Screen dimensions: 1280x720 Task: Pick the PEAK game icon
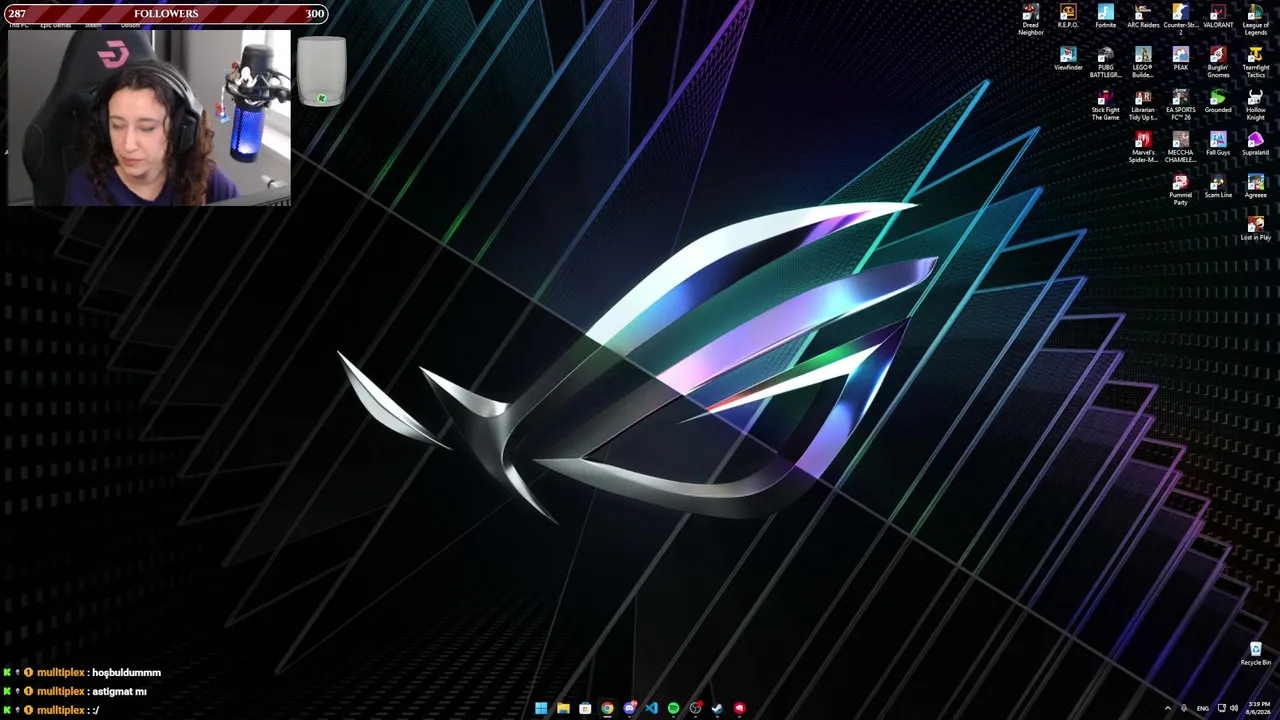(x=1181, y=59)
